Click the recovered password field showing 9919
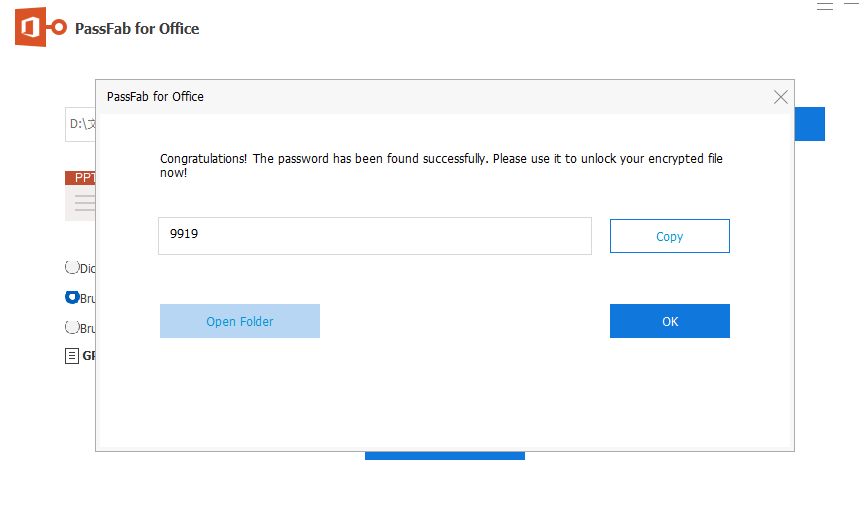Screen dimensions: 859x514 pos(374,236)
